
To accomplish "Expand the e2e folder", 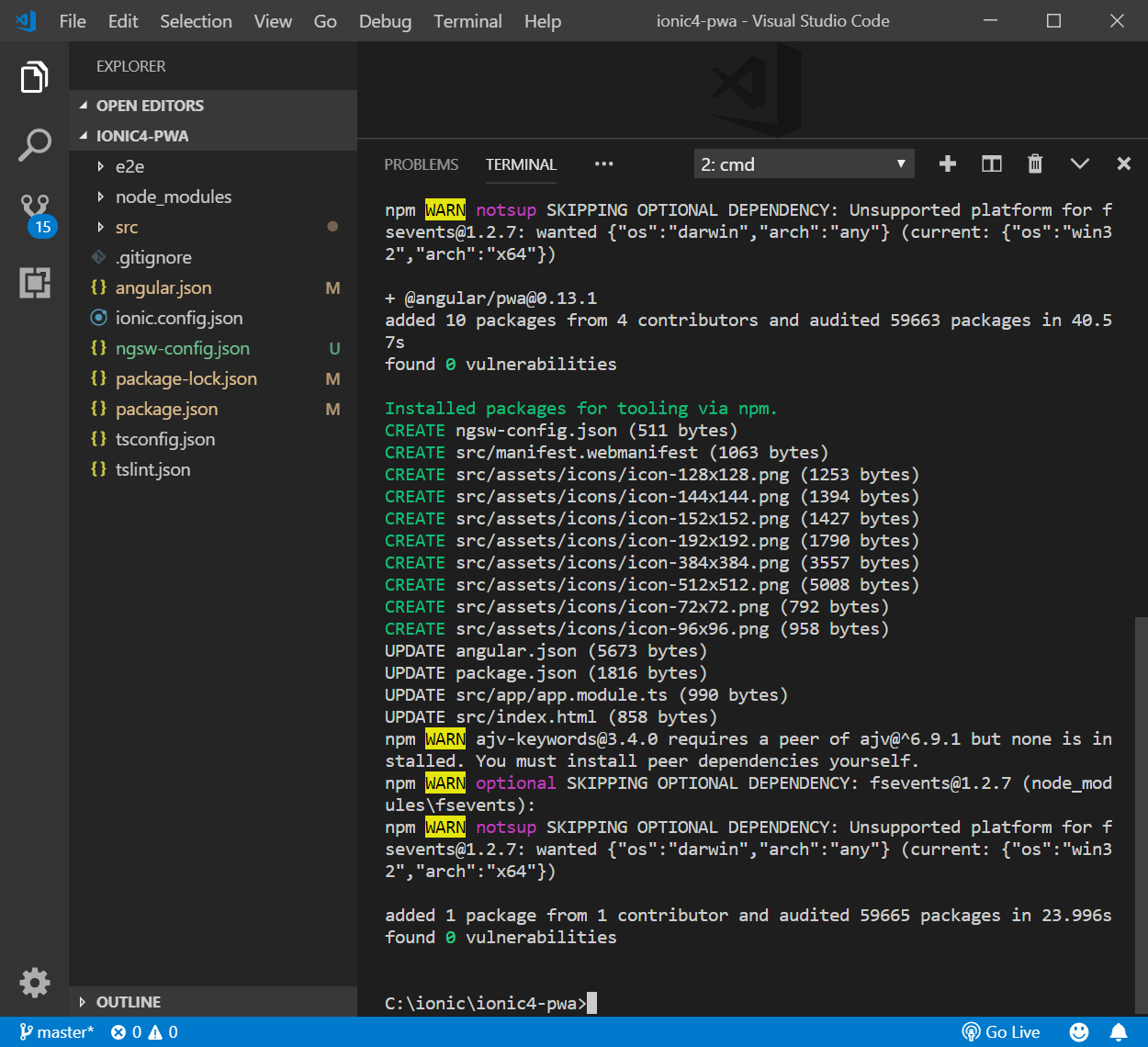I will tap(213, 166).
